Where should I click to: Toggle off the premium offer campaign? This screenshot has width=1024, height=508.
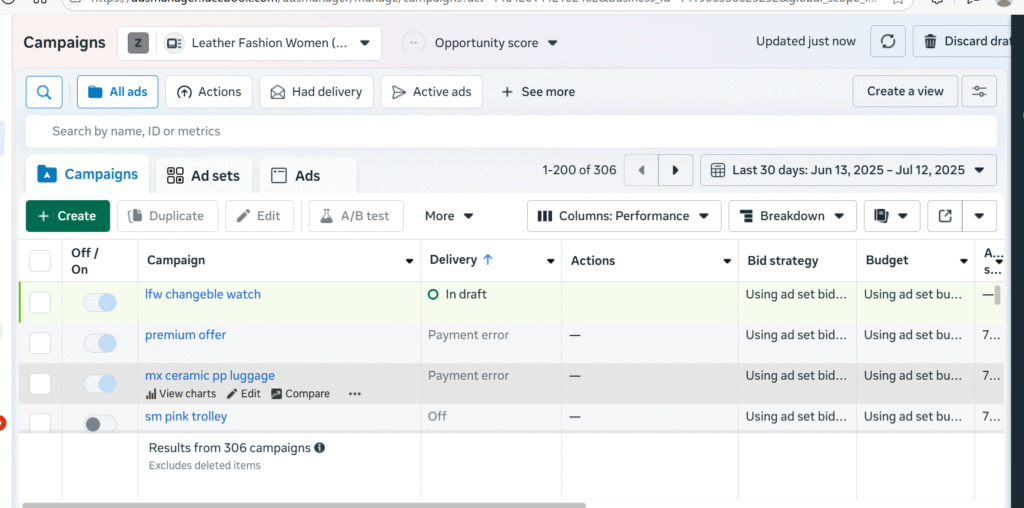pos(100,343)
